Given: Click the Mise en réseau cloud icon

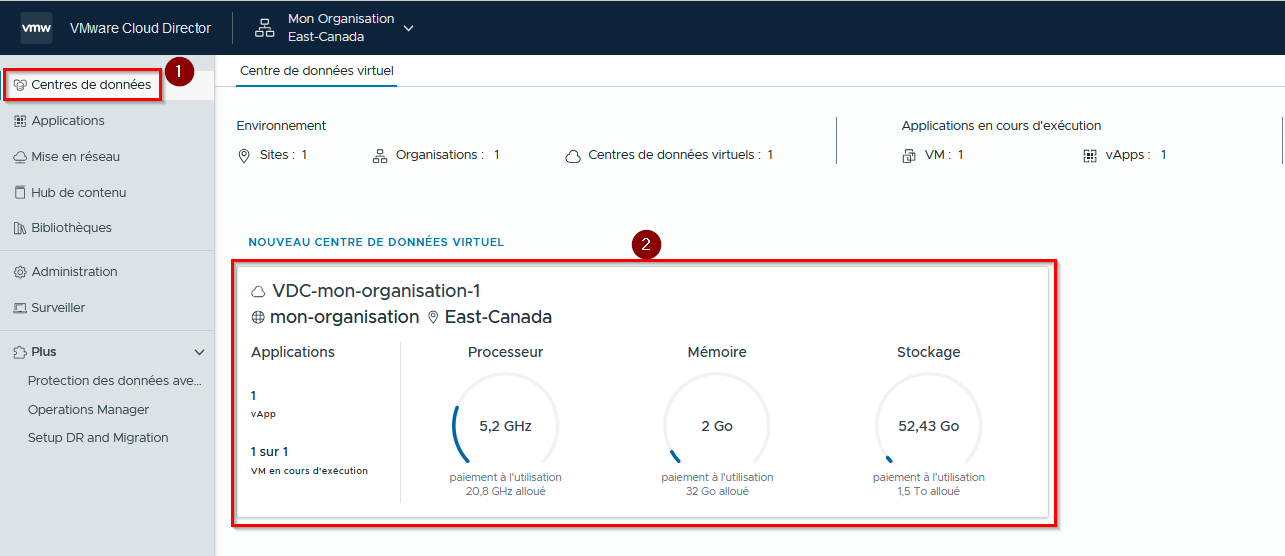Looking at the screenshot, I should 20,157.
